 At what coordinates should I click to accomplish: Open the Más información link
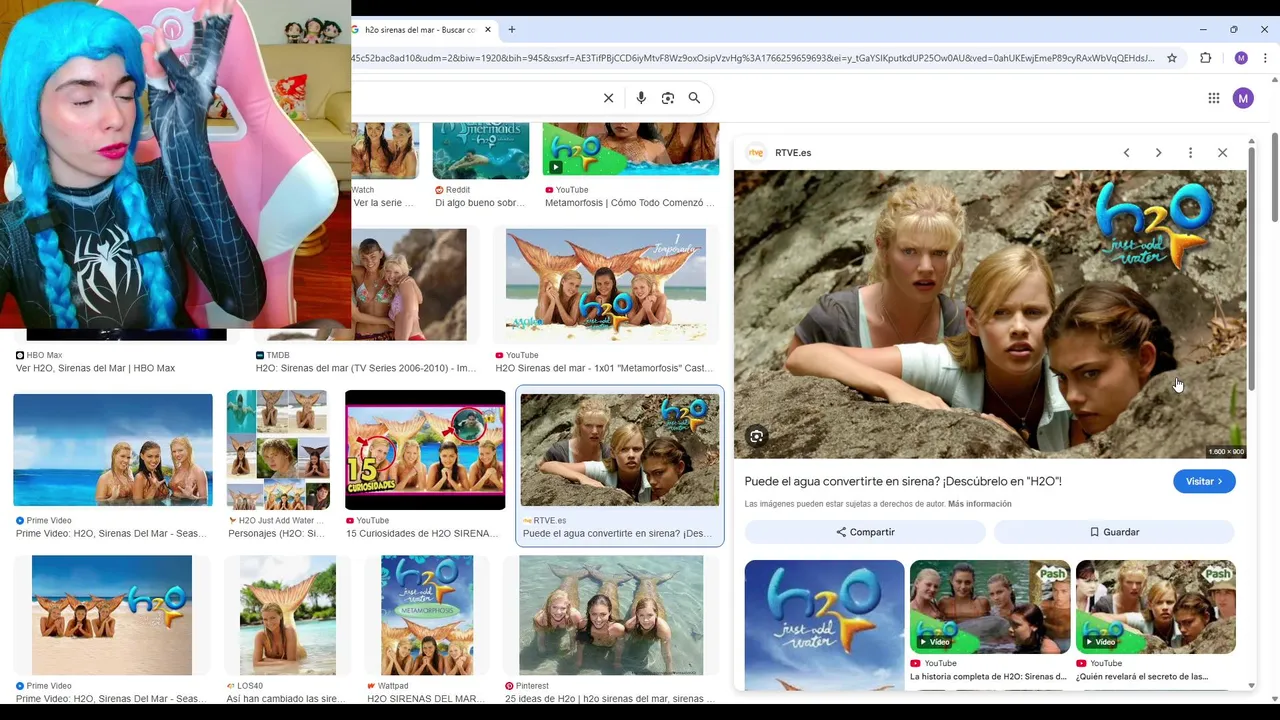(980, 504)
